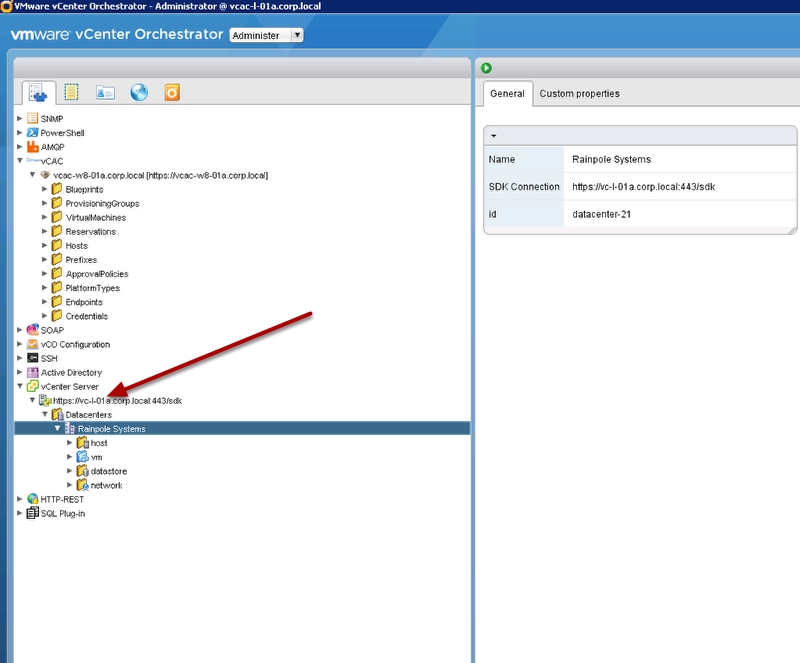Click the SQL Plug-in icon
The width and height of the screenshot is (800, 663).
point(32,513)
